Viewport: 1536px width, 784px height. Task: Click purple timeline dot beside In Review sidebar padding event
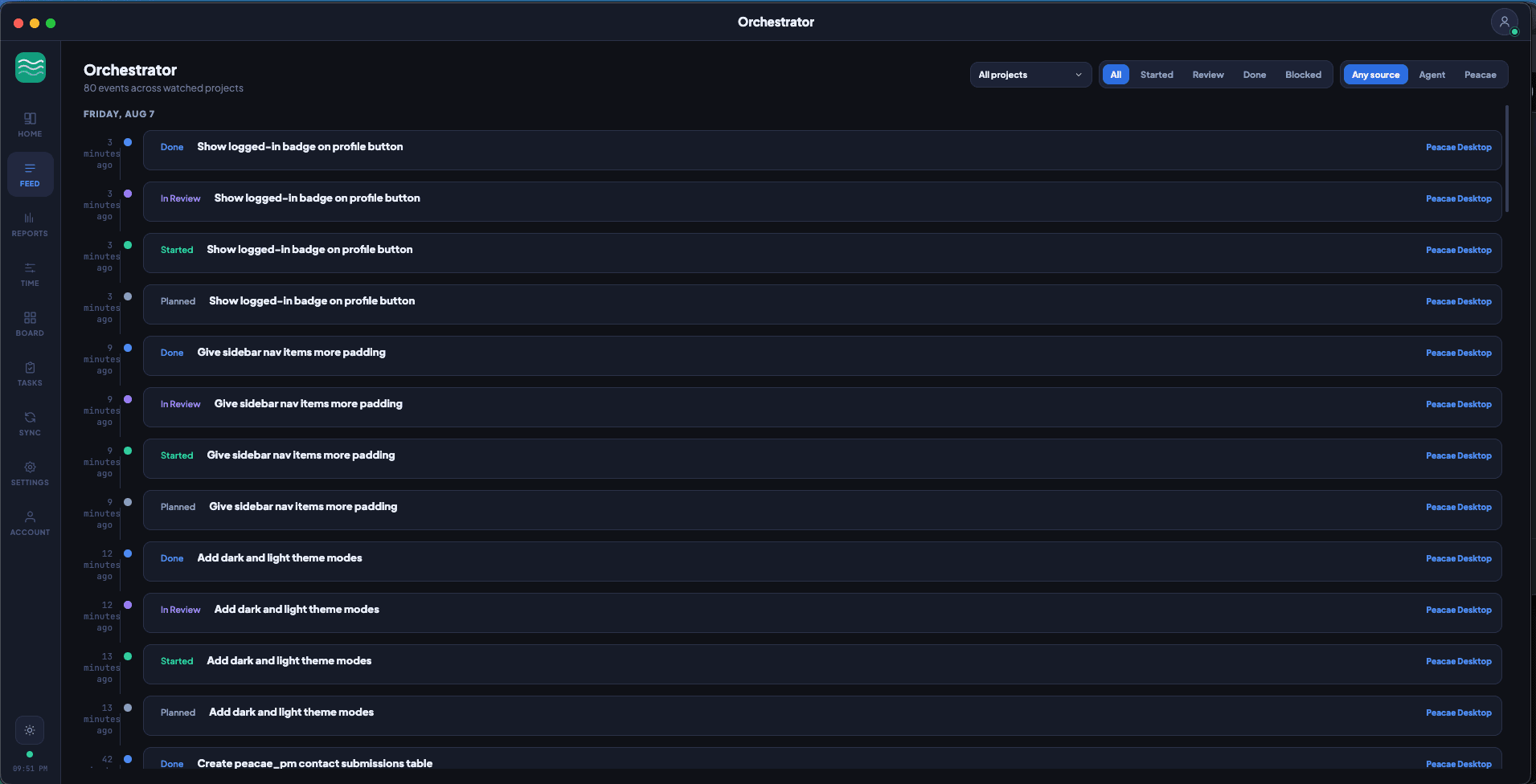coord(128,399)
